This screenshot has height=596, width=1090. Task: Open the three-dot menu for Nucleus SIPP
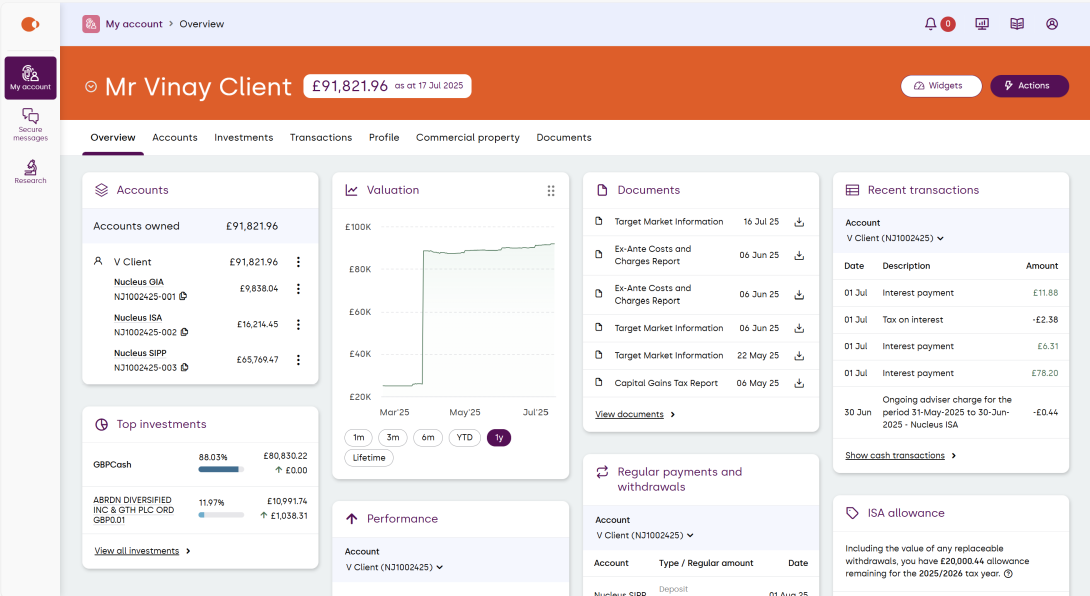click(x=298, y=360)
